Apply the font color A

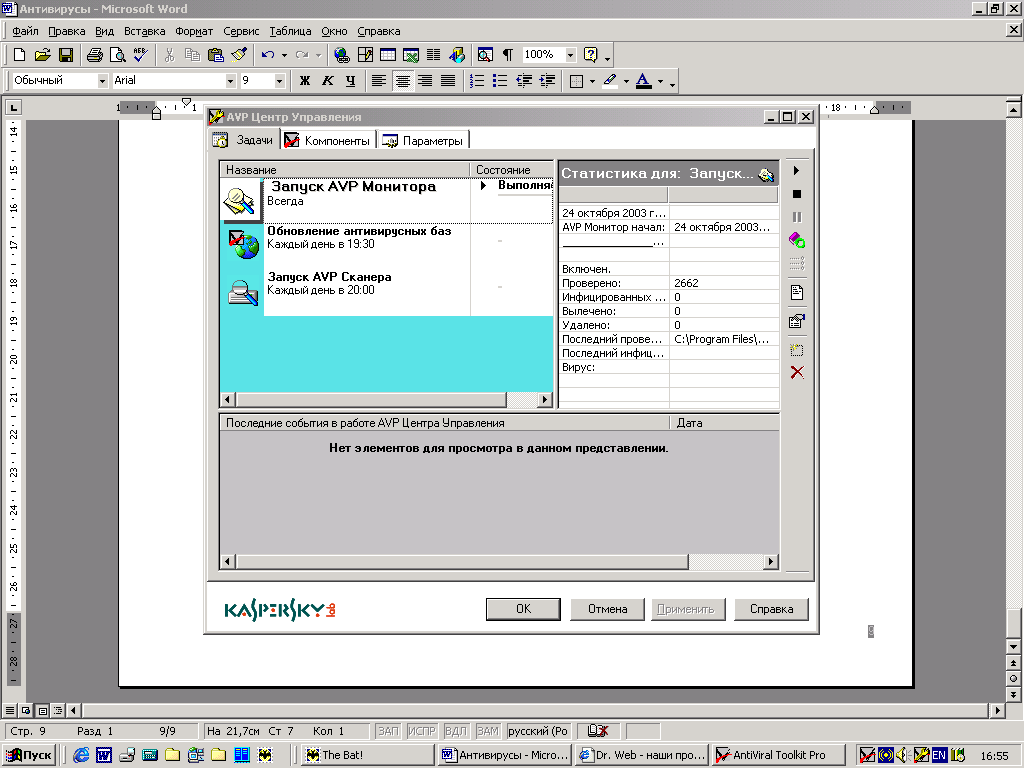coord(644,80)
